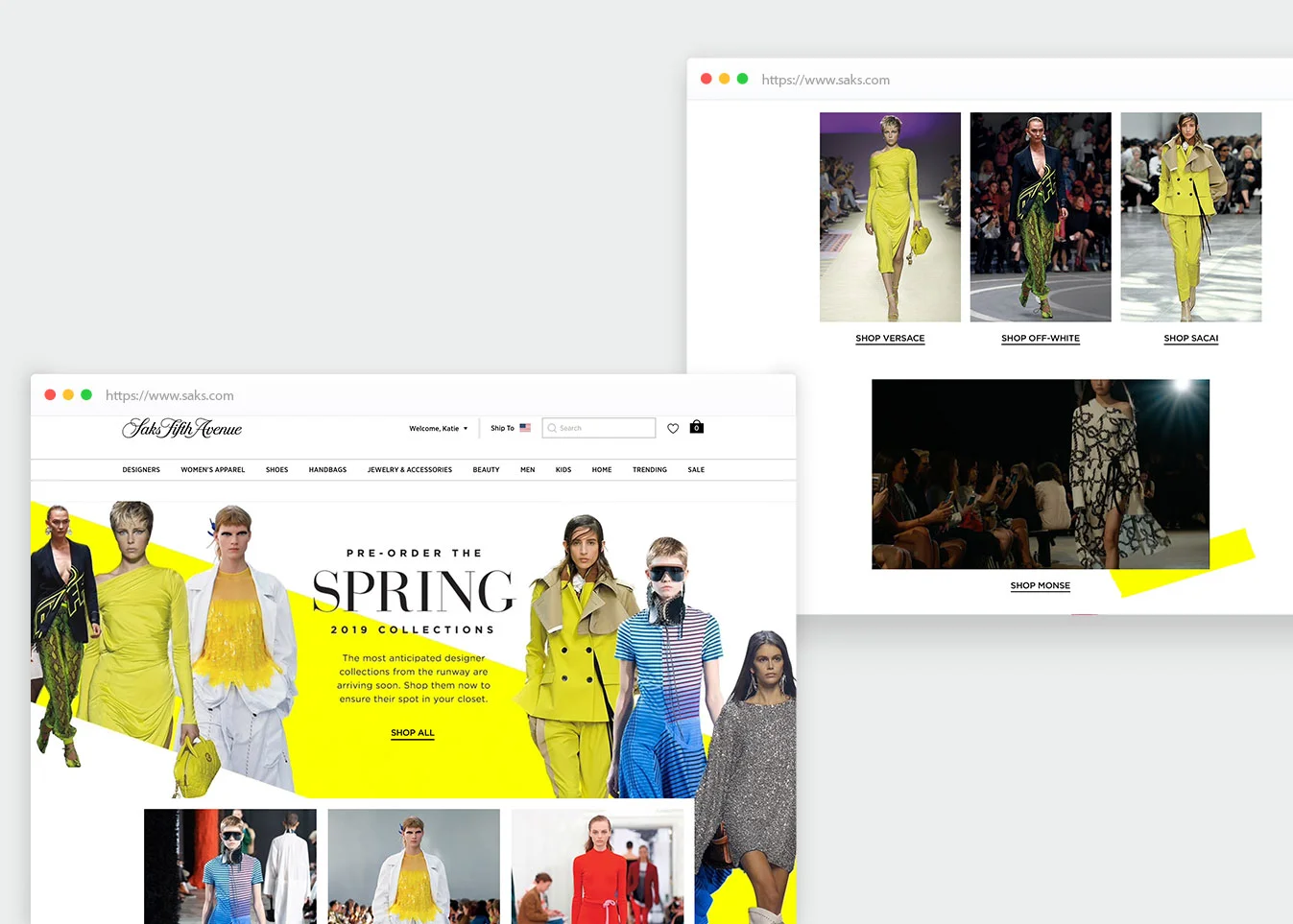Focus the Search input field
This screenshot has height=924, width=1293.
[599, 428]
